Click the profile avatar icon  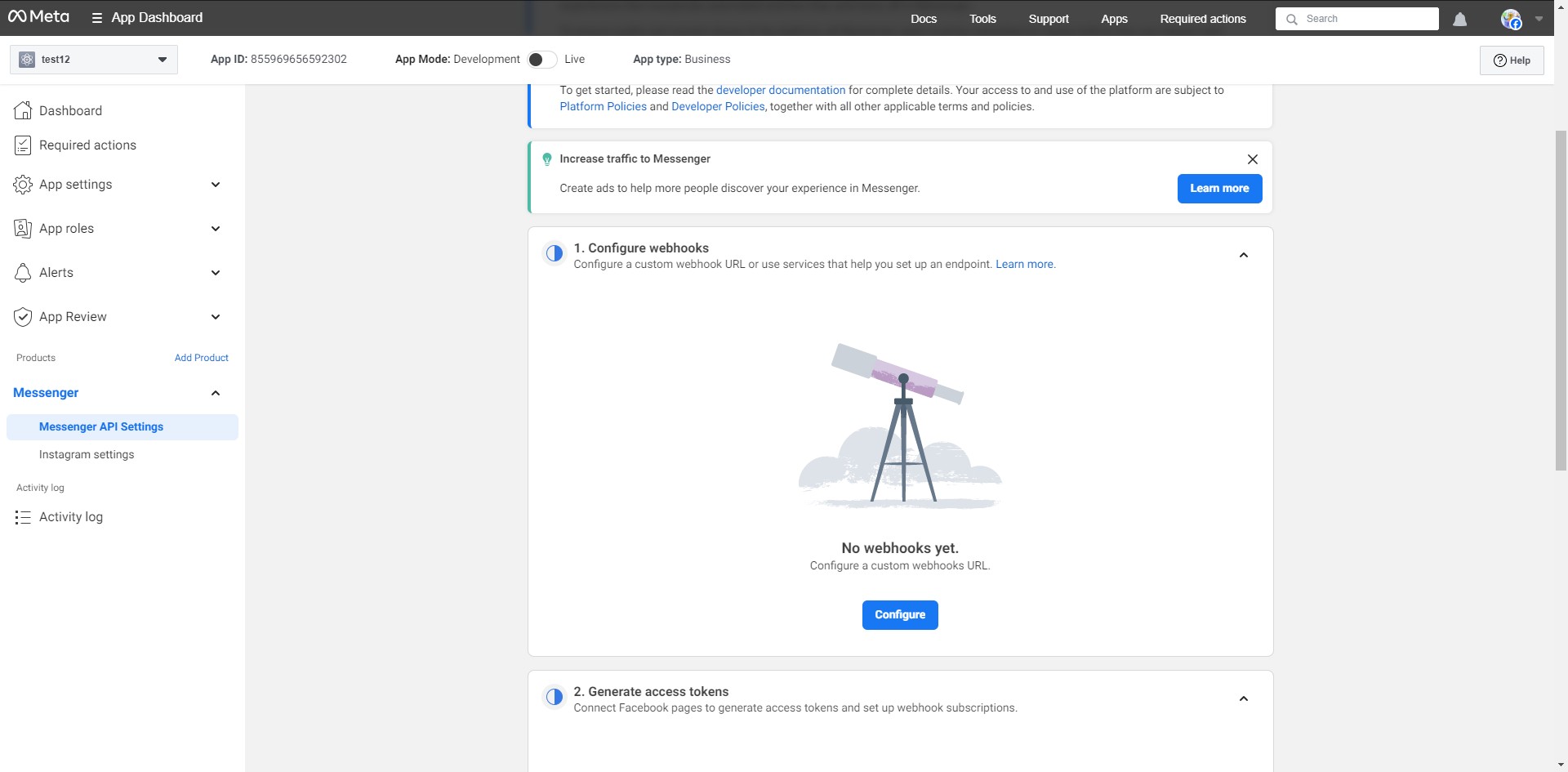[x=1511, y=19]
